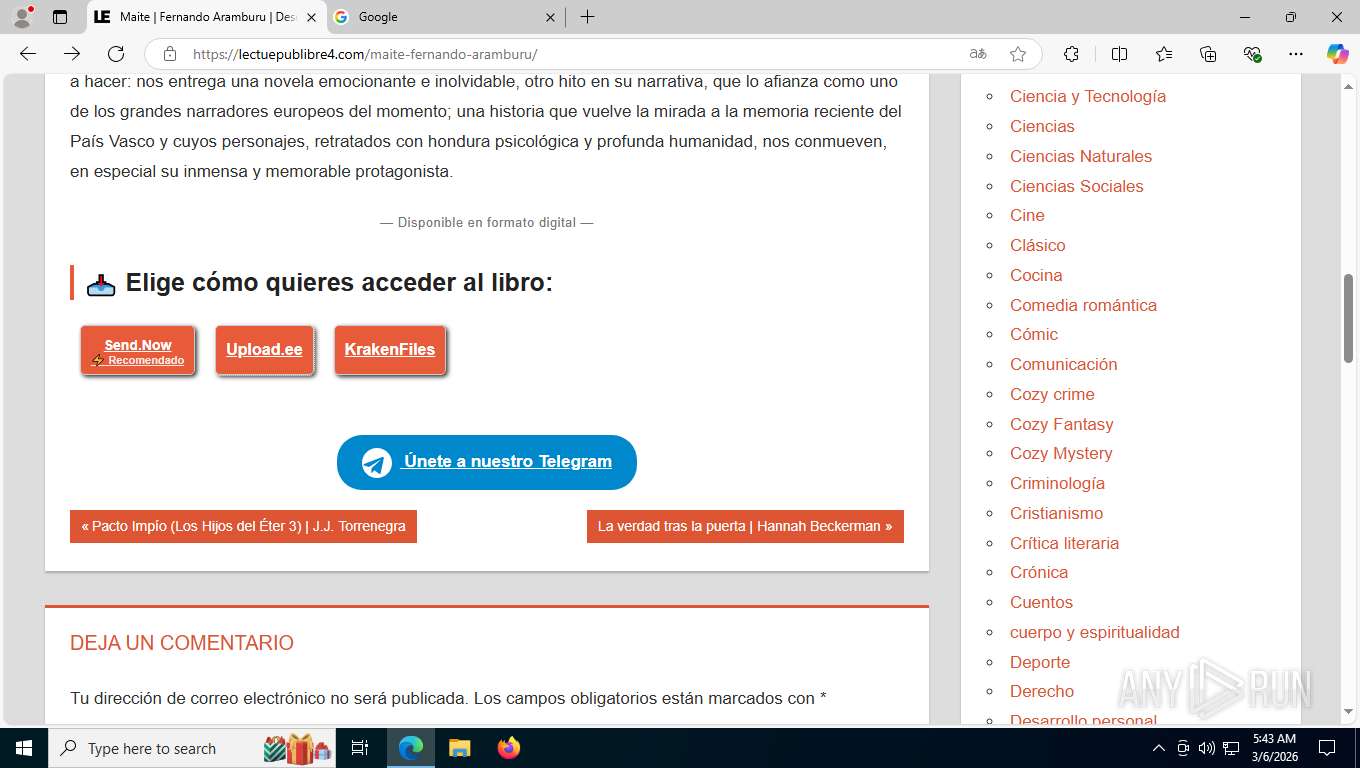Screen dimensions: 1360x768
Task: Show hidden system tray icons
Action: click(1159, 748)
